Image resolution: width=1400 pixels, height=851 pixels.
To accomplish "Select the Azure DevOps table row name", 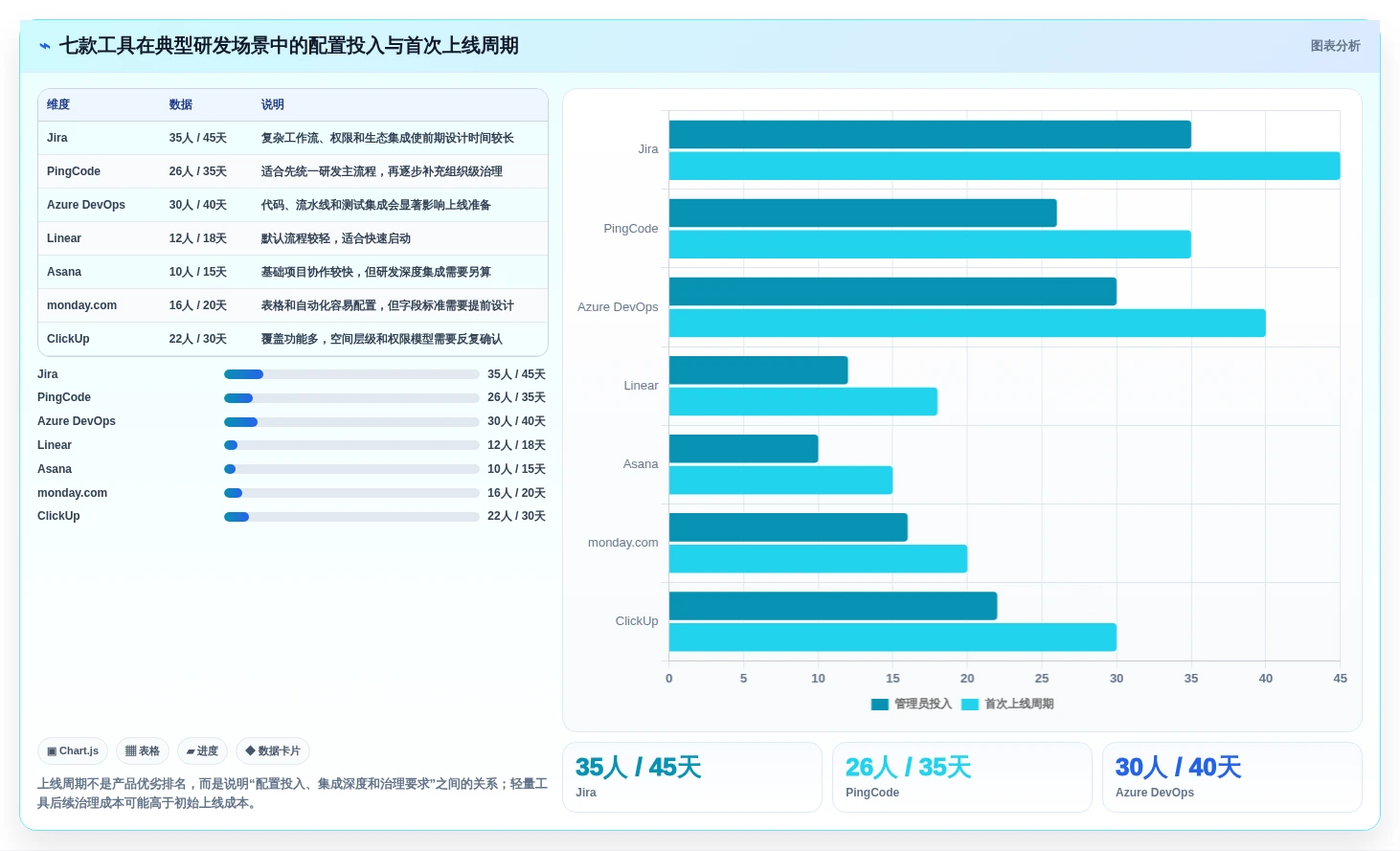I will (86, 205).
